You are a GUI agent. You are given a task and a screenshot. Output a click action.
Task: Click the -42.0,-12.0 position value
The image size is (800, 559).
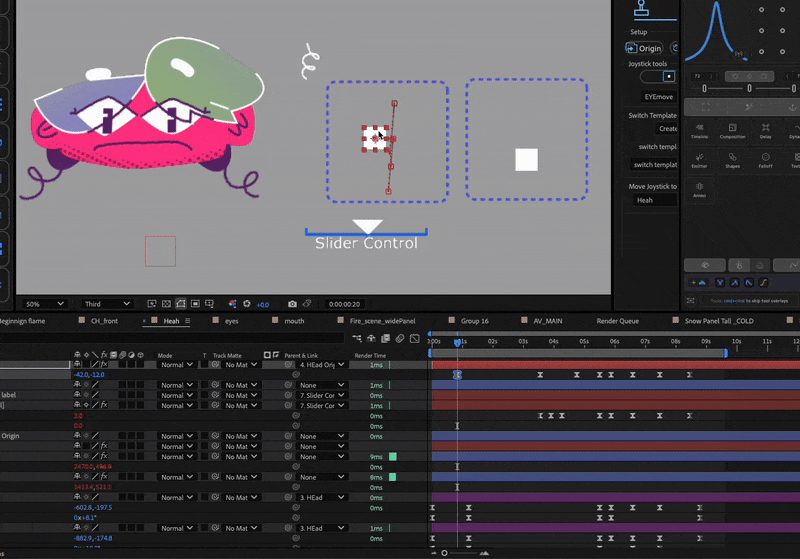(x=89, y=375)
